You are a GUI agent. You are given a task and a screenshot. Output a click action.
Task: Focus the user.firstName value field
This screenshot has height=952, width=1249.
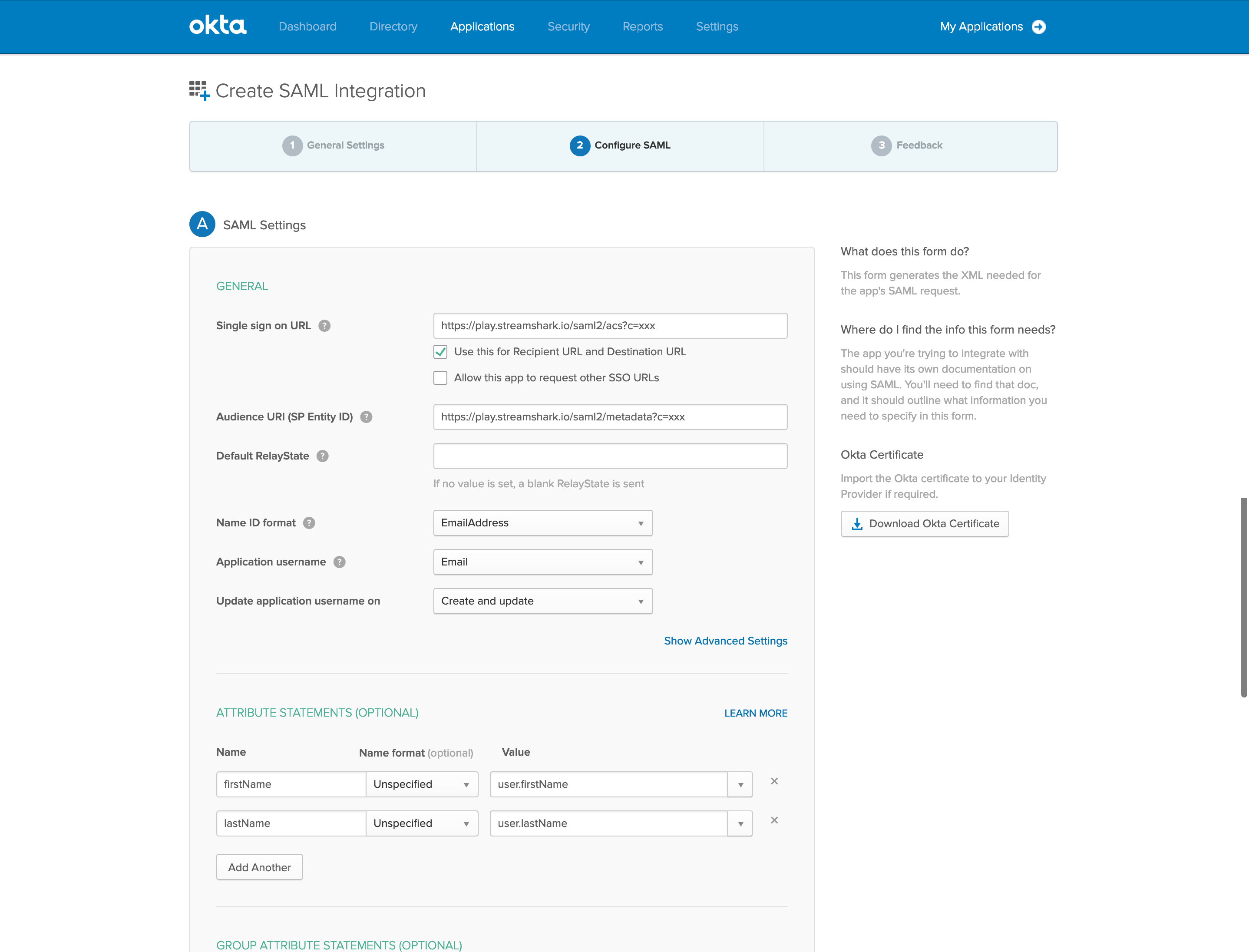coord(608,784)
